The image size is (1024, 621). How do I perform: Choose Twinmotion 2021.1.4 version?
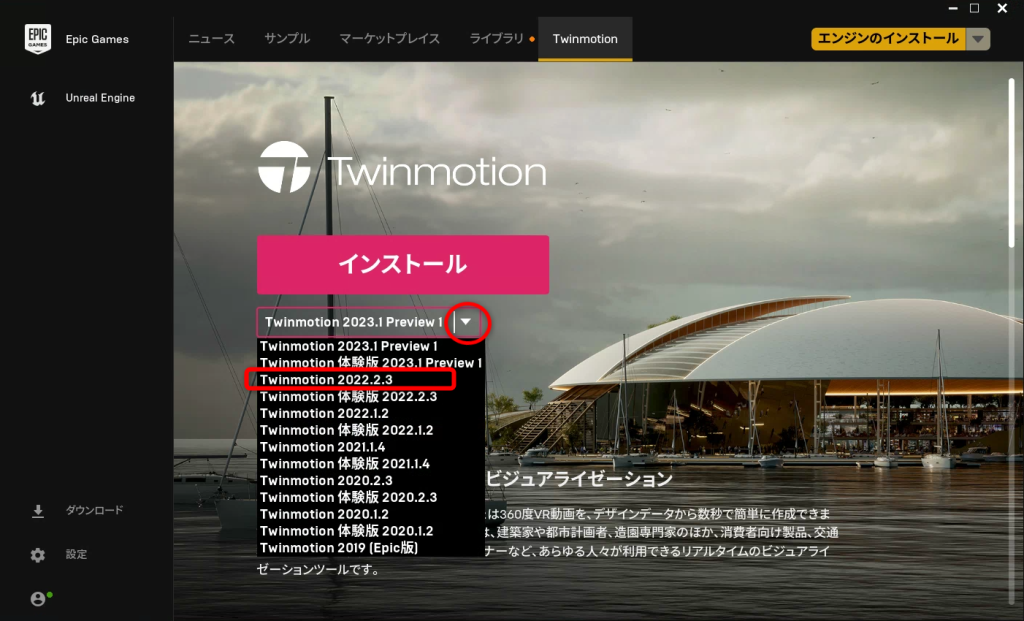tap(323, 447)
